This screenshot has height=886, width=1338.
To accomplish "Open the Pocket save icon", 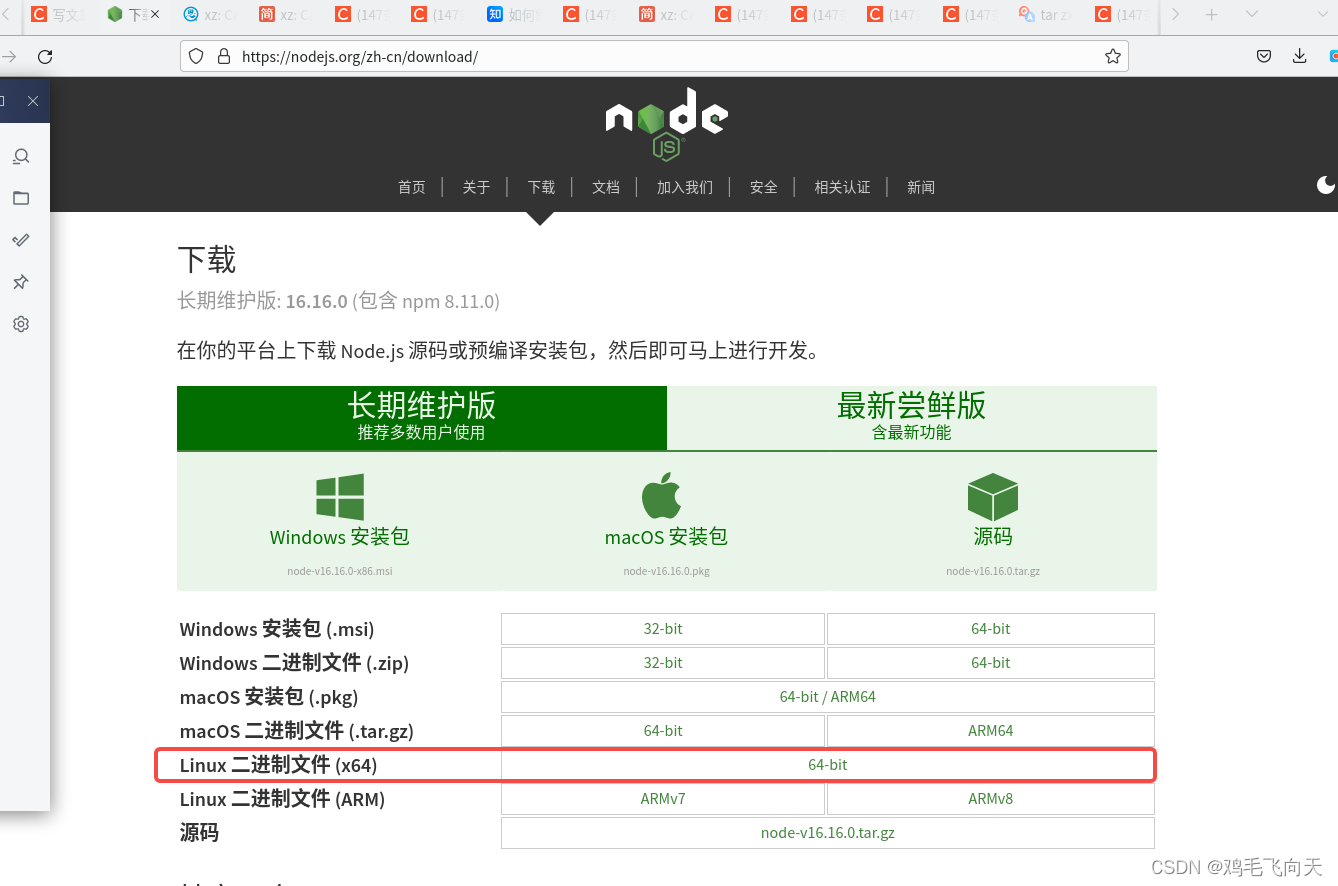I will pos(1264,56).
